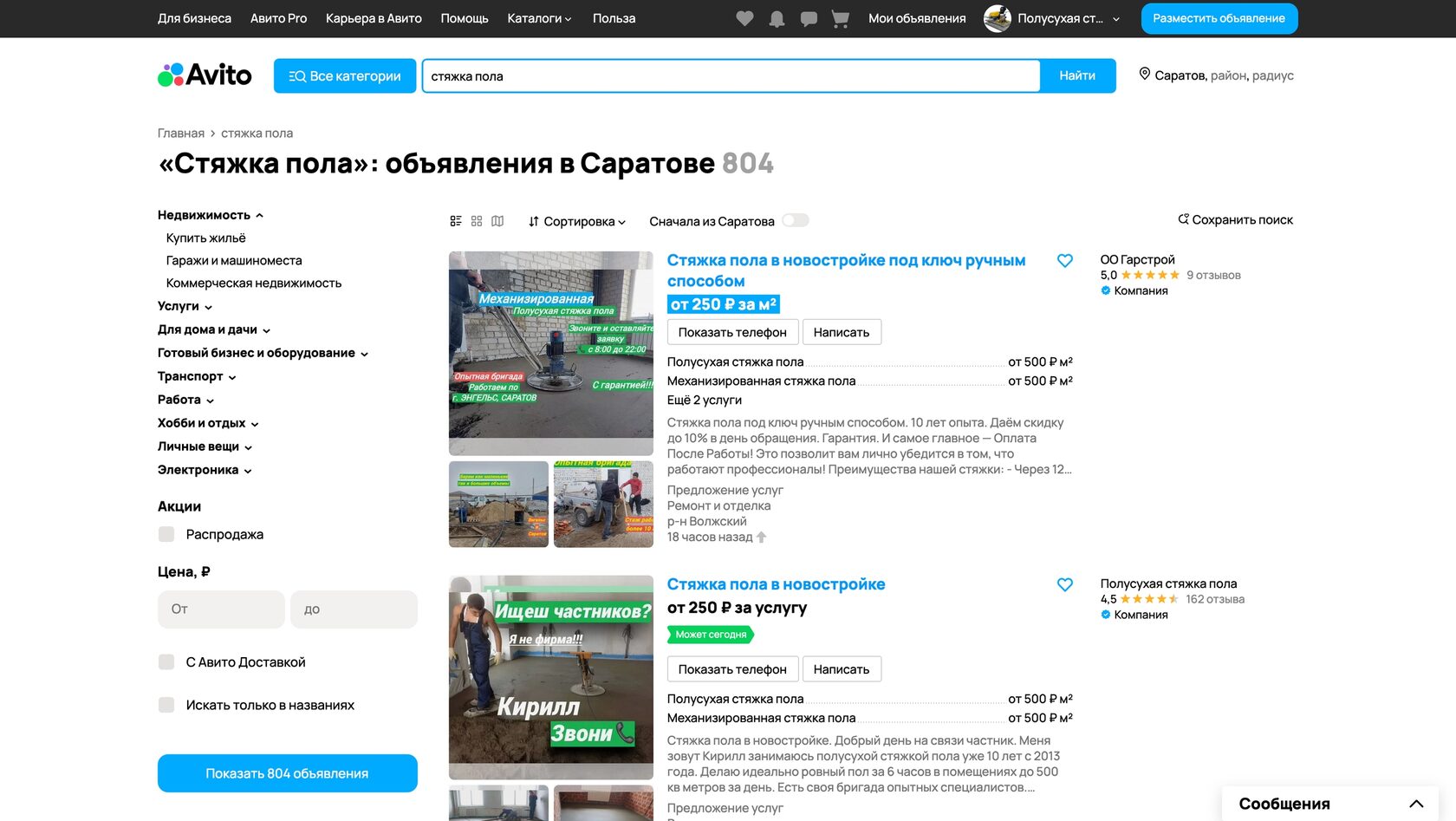Image resolution: width=1456 pixels, height=821 pixels.
Task: Open 'Авито Pro' menu item
Action: pos(278,18)
